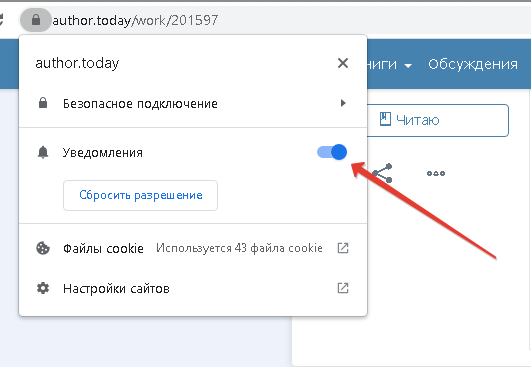Viewport: 531px width, 367px height.
Task: Click the lock icon in address bar
Action: (36, 20)
